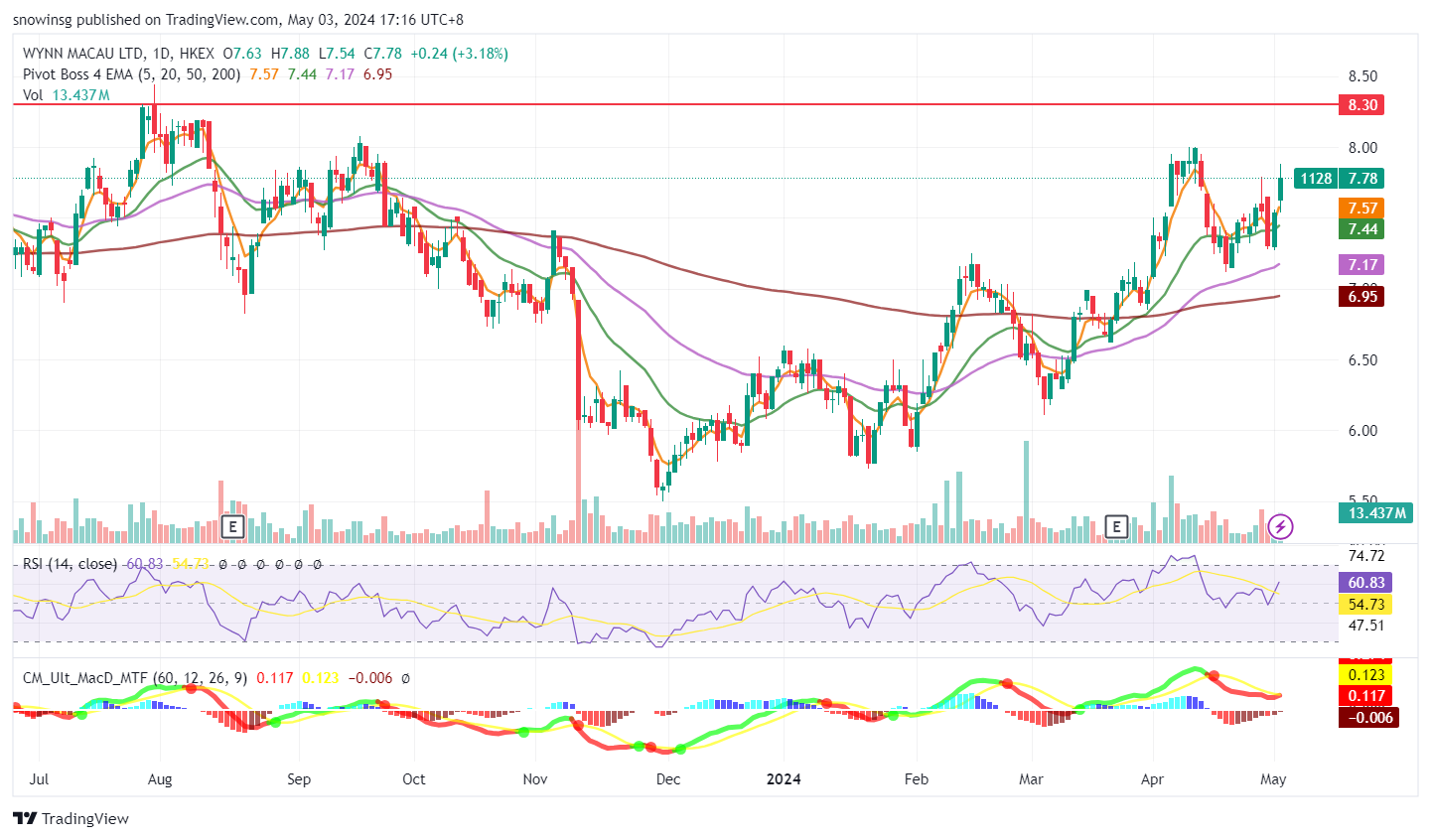Viewport: 1431px width, 840px height.
Task: Click the Dec label on time axis
Action: [668, 779]
